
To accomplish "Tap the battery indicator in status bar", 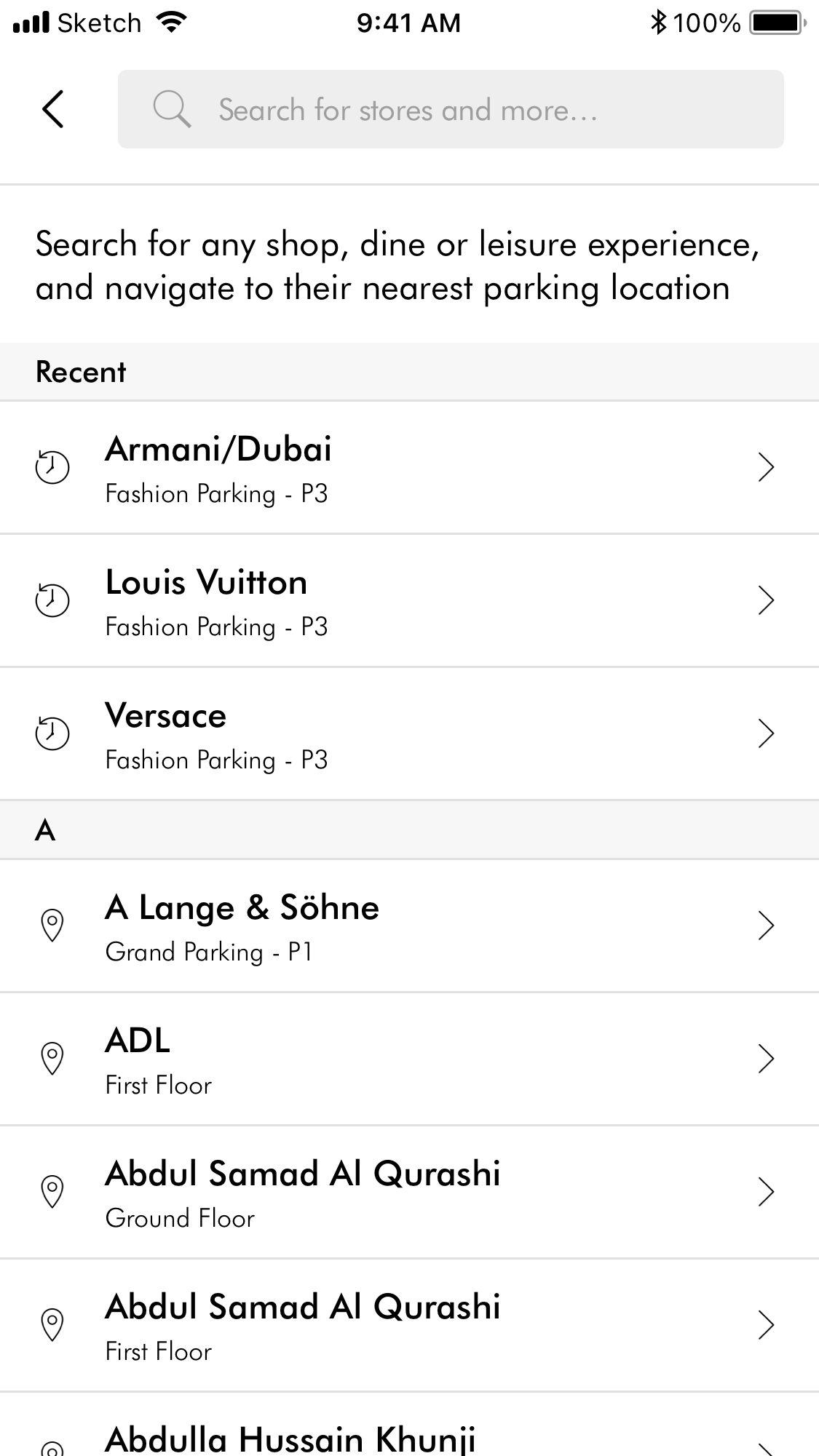I will tap(778, 23).
